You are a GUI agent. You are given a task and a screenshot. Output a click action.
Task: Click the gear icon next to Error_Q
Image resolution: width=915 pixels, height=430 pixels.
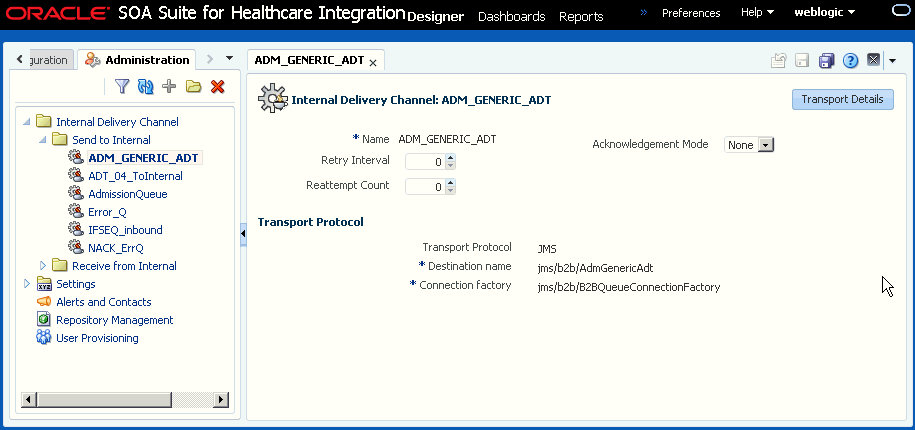76,211
